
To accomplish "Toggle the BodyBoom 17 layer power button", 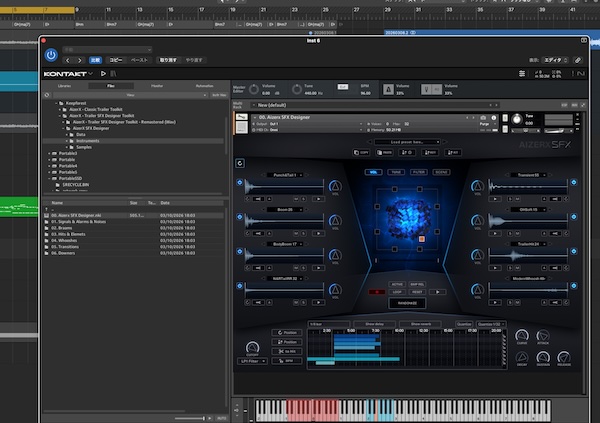I will pyautogui.click(x=240, y=251).
